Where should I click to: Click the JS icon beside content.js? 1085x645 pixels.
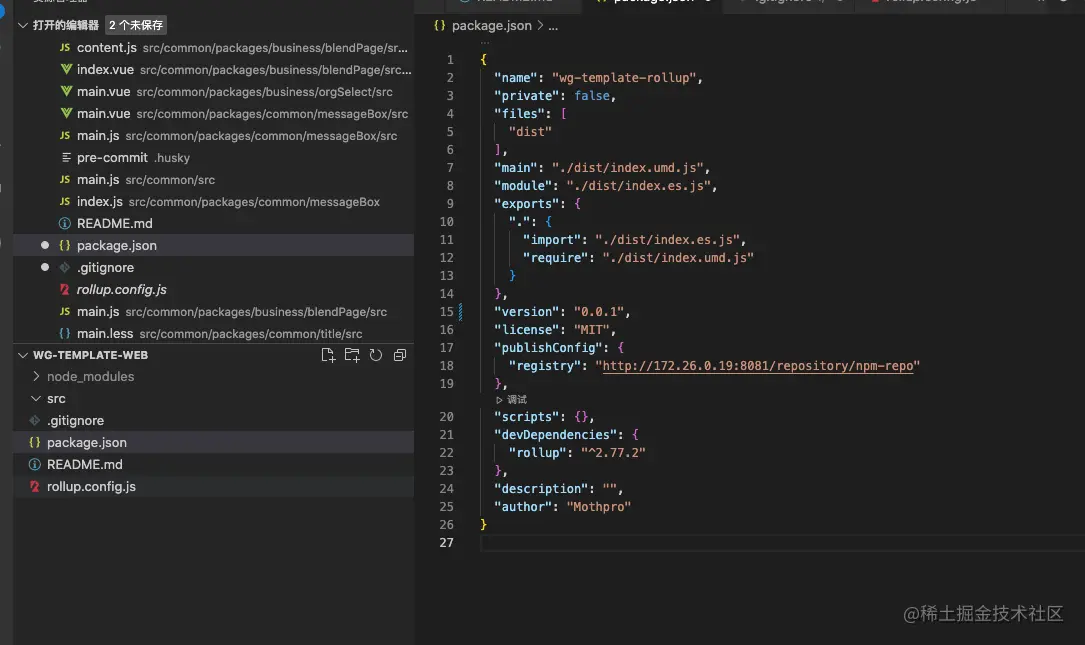click(x=65, y=48)
